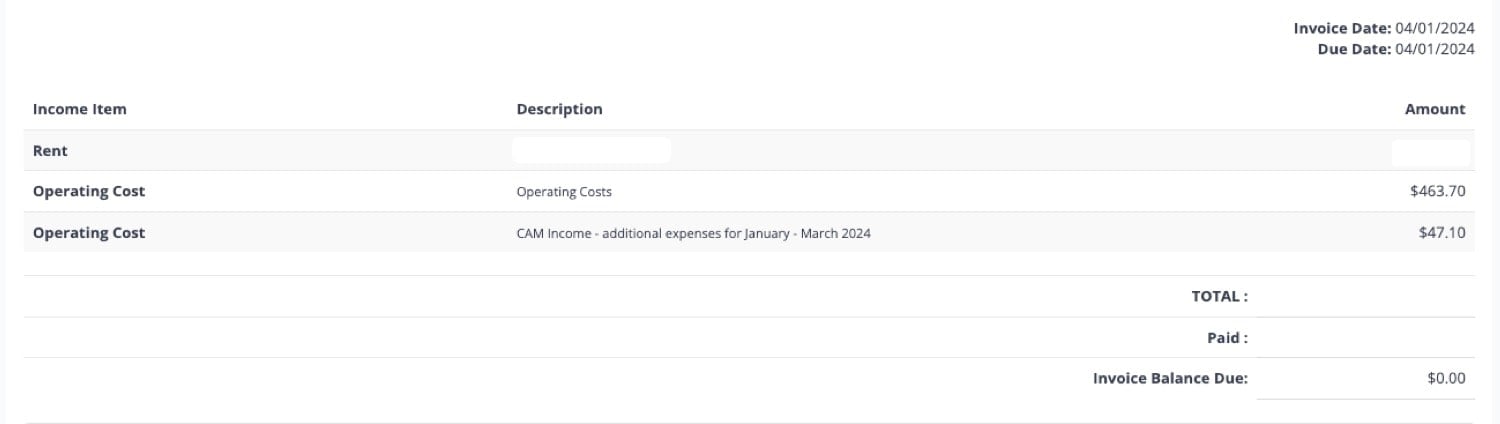Select the Invoice Date value 04/01/2024
Viewport: 1500px width, 424px height.
1434,29
